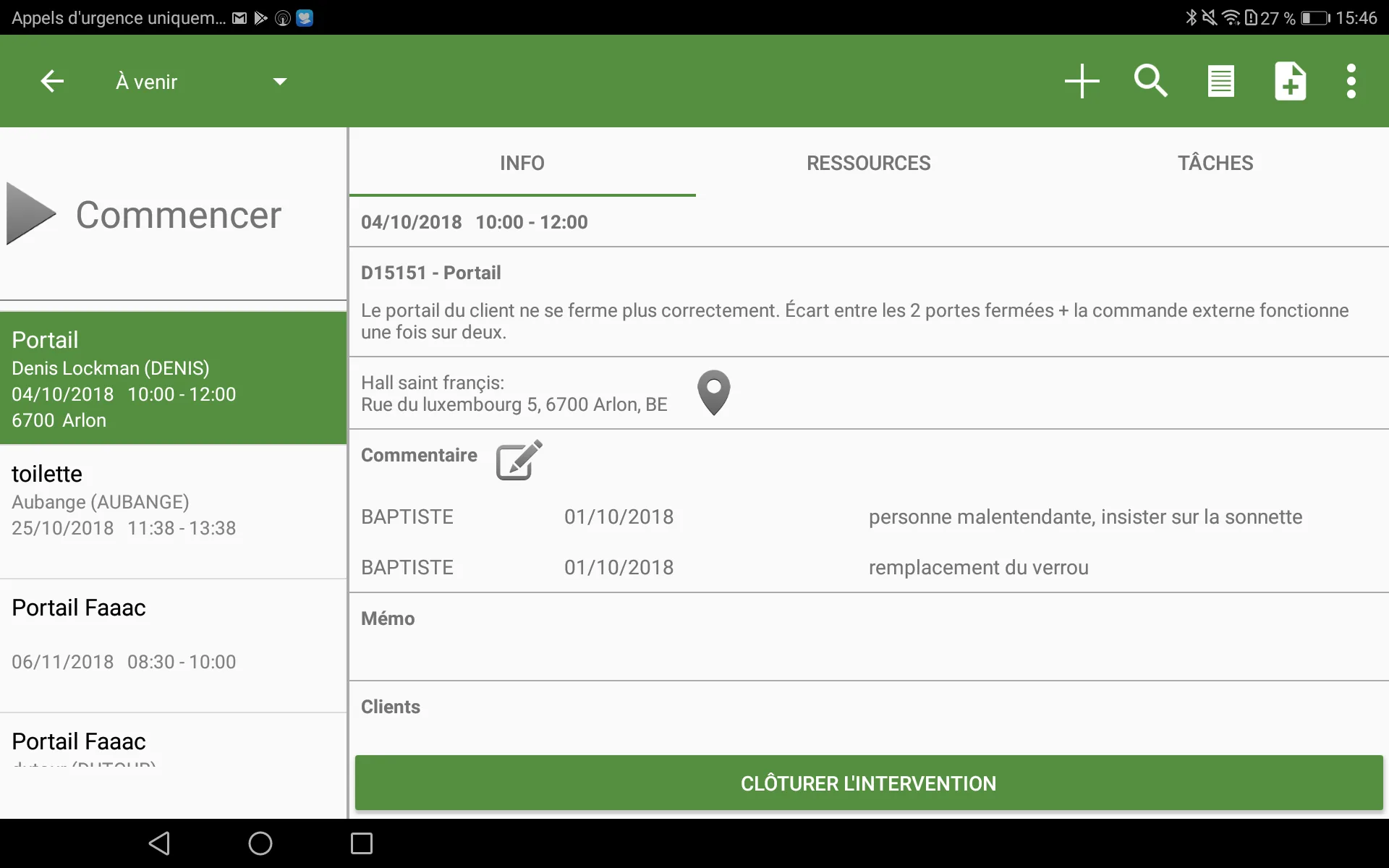The image size is (1389, 868).
Task: Tap the Bluetooth status icon
Action: [x=1191, y=17]
